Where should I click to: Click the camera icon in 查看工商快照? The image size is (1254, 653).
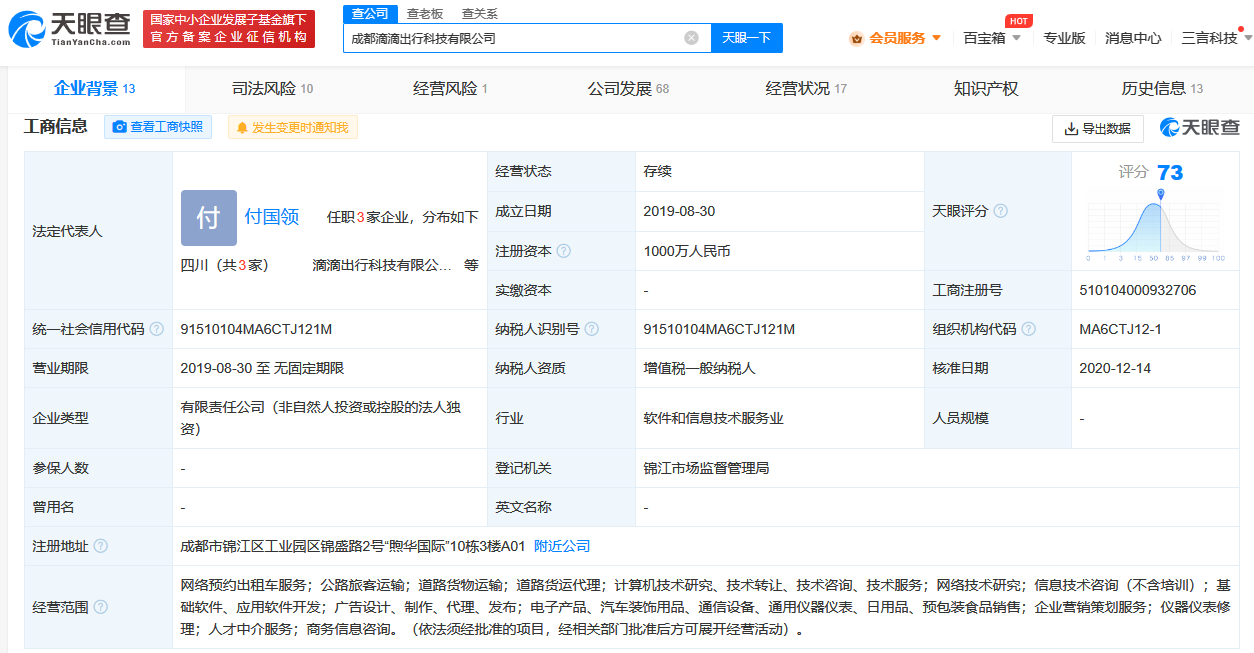tap(120, 127)
